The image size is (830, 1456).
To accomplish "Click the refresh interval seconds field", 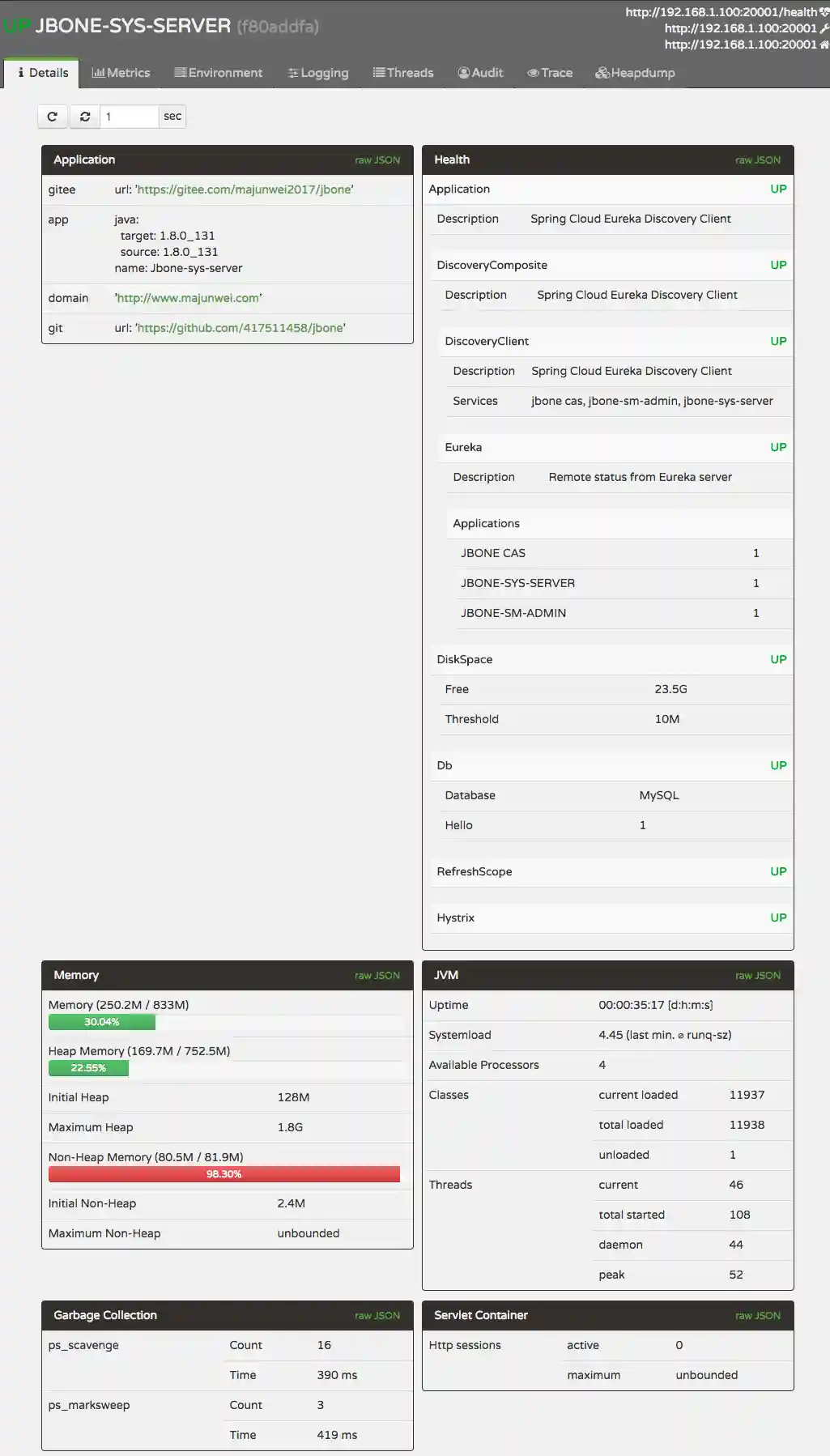I will tap(129, 117).
